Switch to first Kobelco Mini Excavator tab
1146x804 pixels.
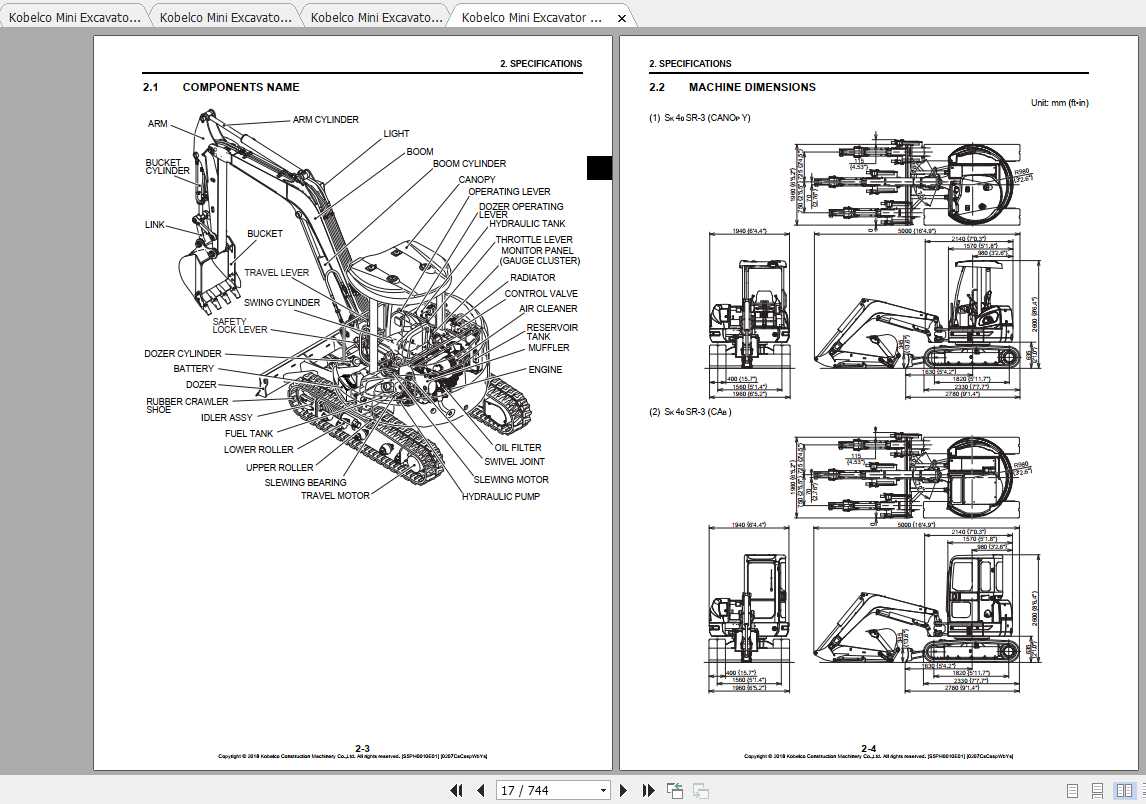[x=75, y=17]
